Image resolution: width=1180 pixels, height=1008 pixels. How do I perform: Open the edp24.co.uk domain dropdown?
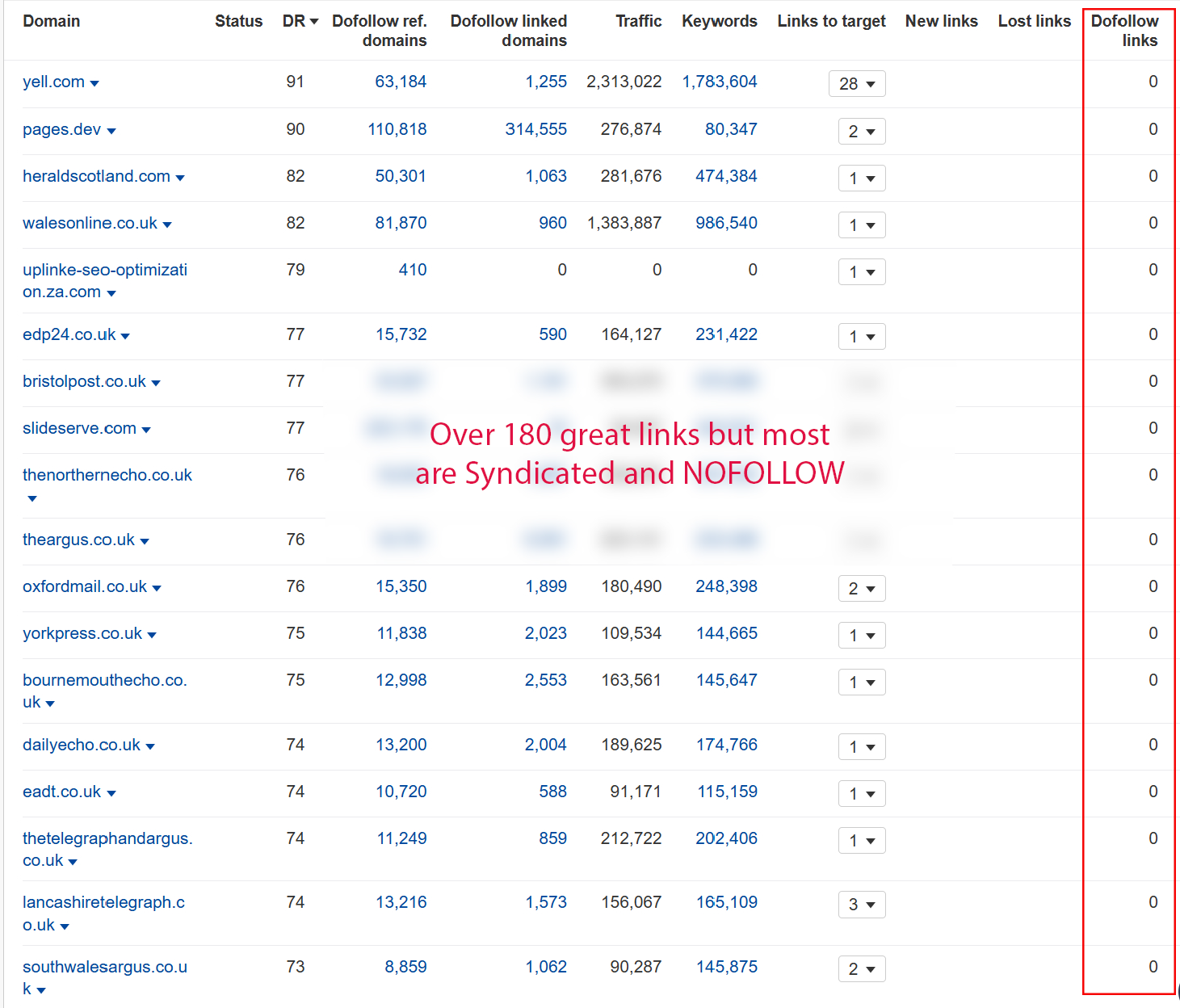[125, 336]
